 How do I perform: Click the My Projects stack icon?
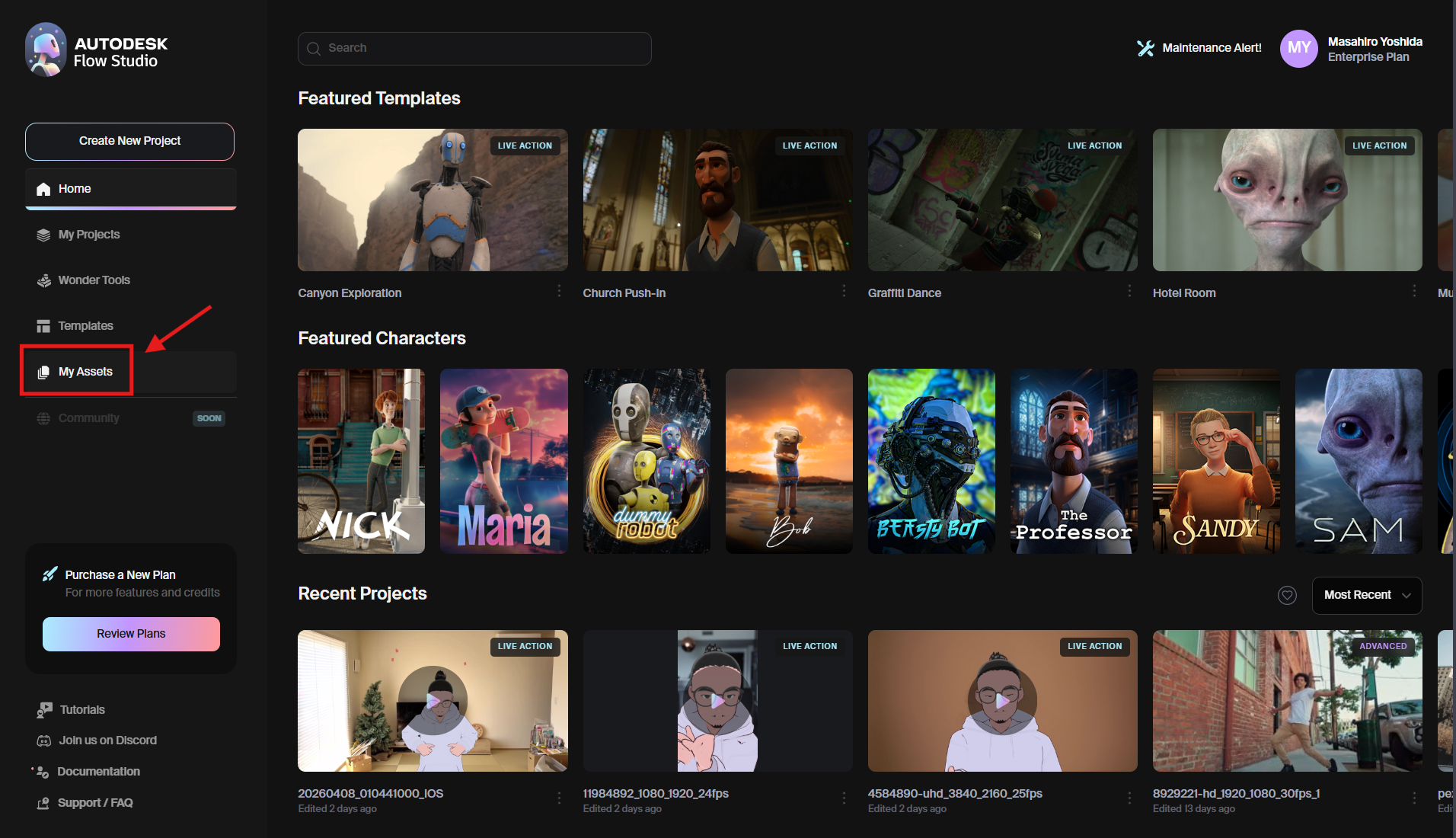(43, 235)
